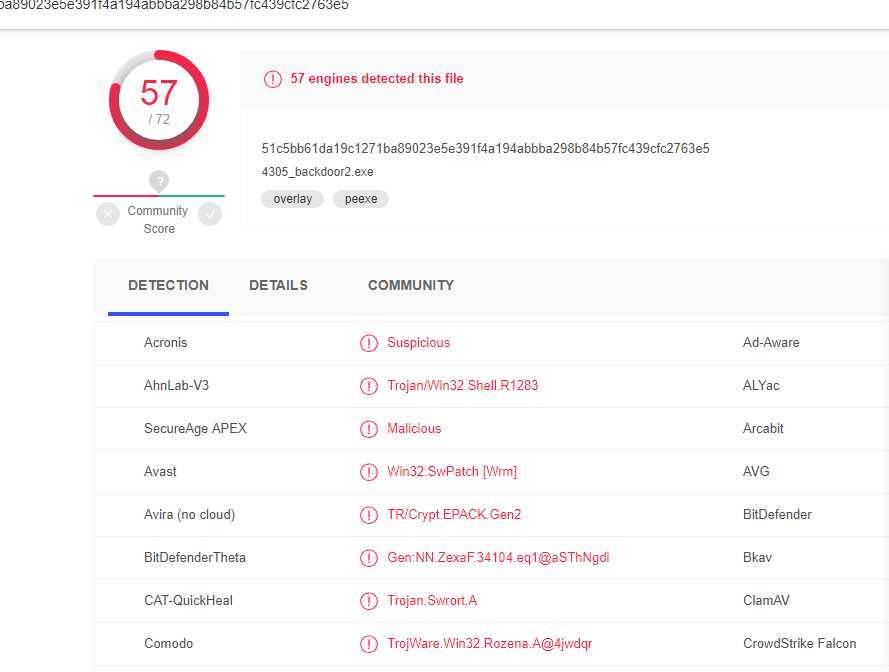
Task: Click the CAT-QuickHeal engine name
Action: tap(189, 600)
